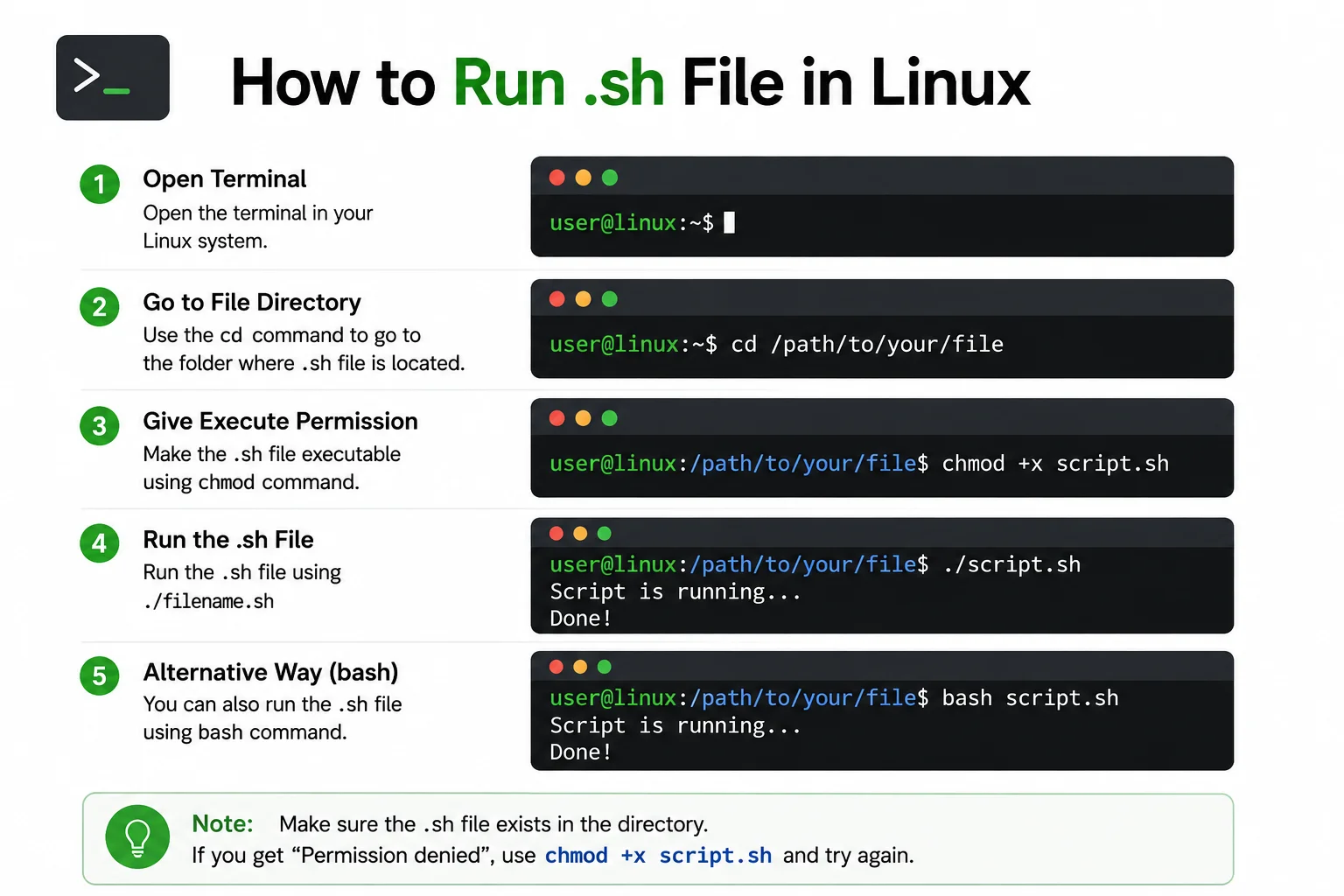Click the red dot of the ./script.sh terminal
The width and height of the screenshot is (1344, 896).
point(556,534)
